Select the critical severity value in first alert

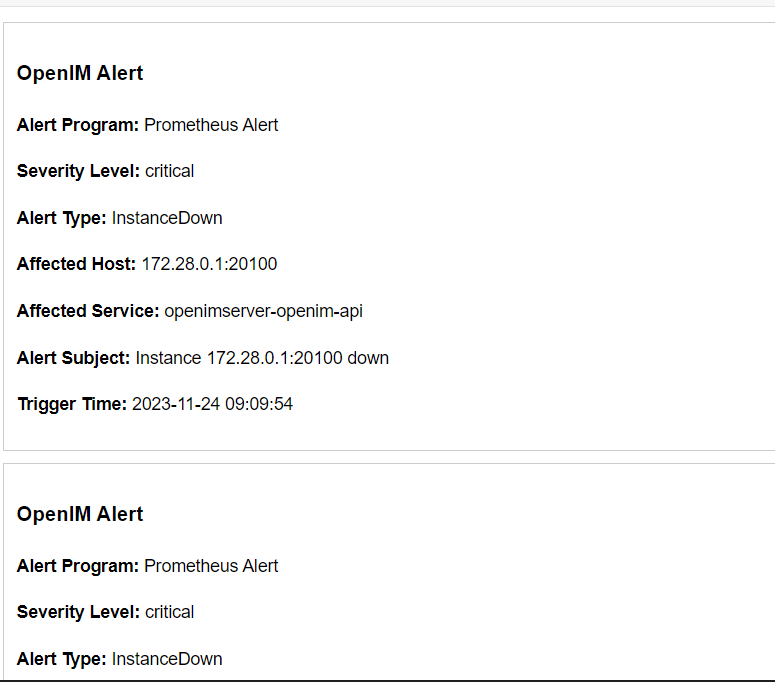pos(169,171)
